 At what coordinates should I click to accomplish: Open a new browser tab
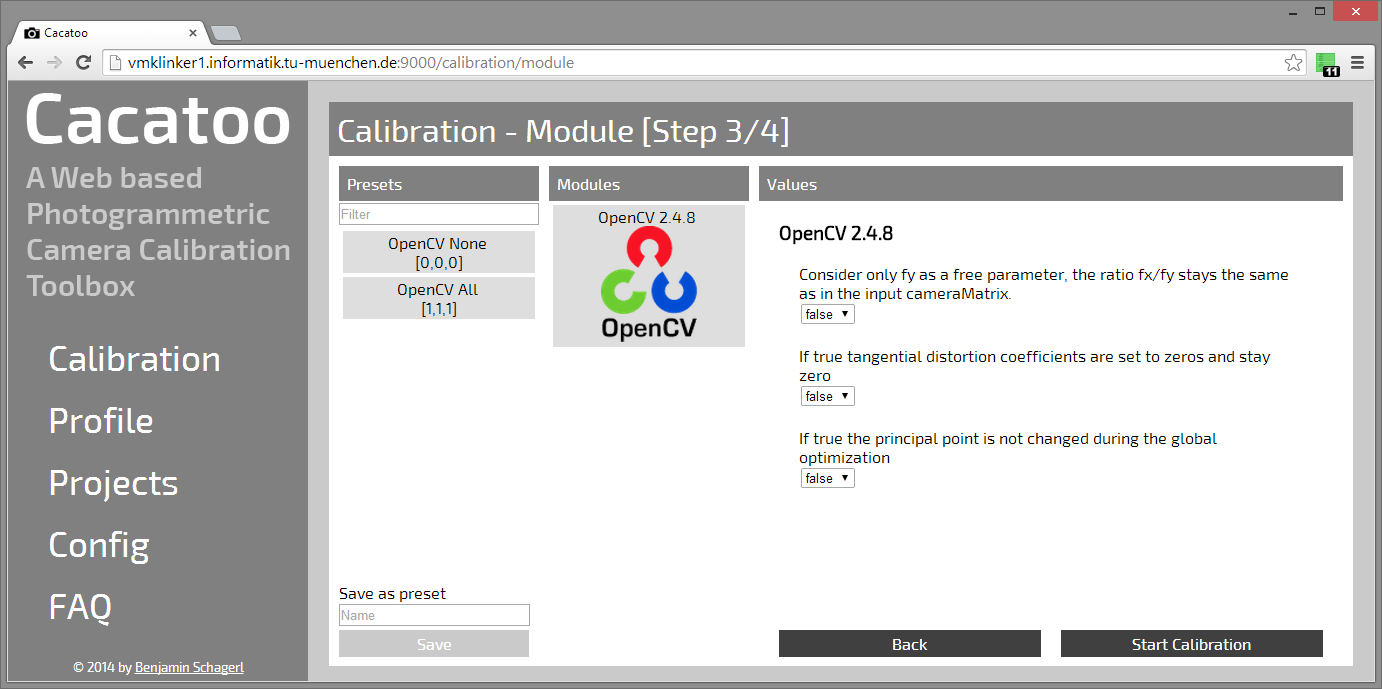(x=225, y=33)
